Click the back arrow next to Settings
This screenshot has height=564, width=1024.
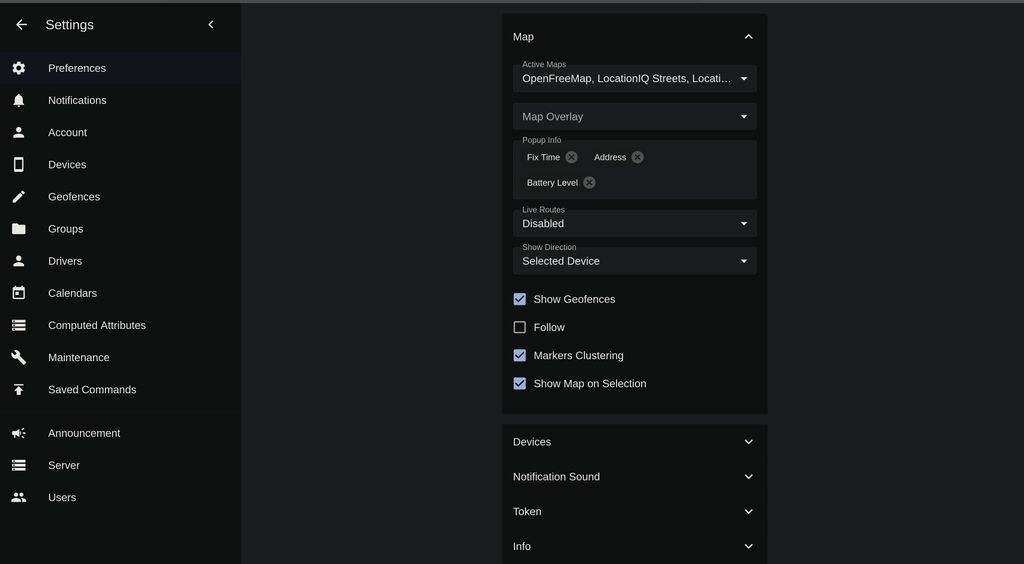point(21,25)
